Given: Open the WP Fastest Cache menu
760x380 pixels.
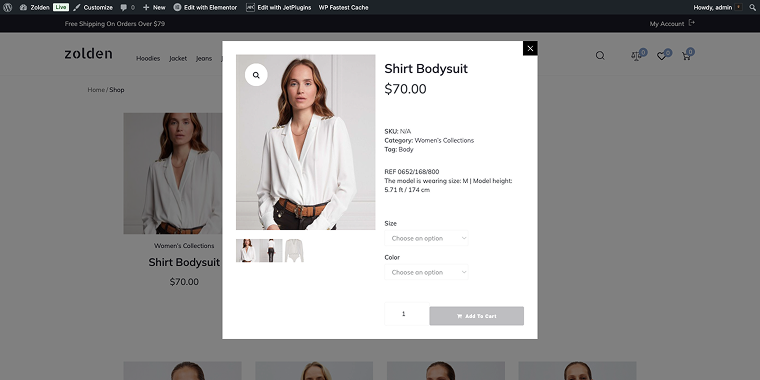Looking at the screenshot, I should [343, 7].
